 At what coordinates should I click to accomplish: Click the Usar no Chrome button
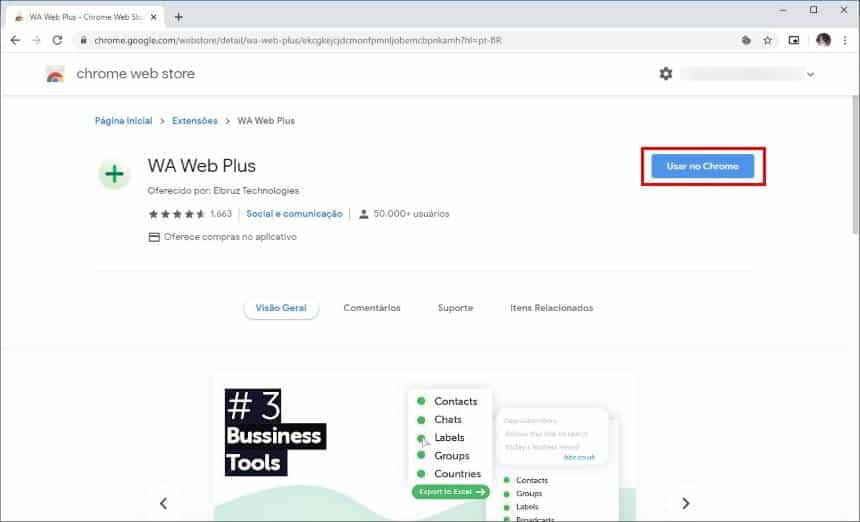coord(703,166)
